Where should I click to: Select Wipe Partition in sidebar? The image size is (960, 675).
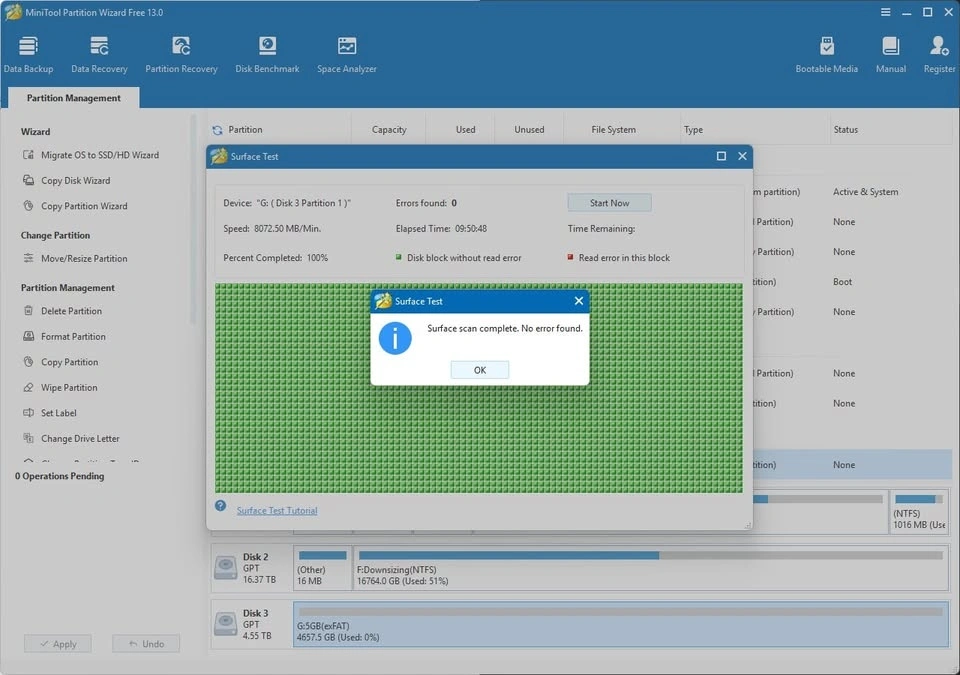coord(69,388)
